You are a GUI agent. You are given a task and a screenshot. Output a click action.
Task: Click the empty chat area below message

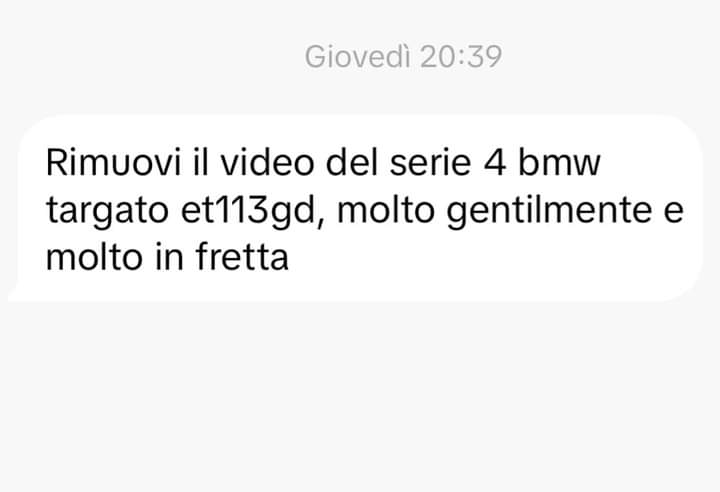point(360,395)
